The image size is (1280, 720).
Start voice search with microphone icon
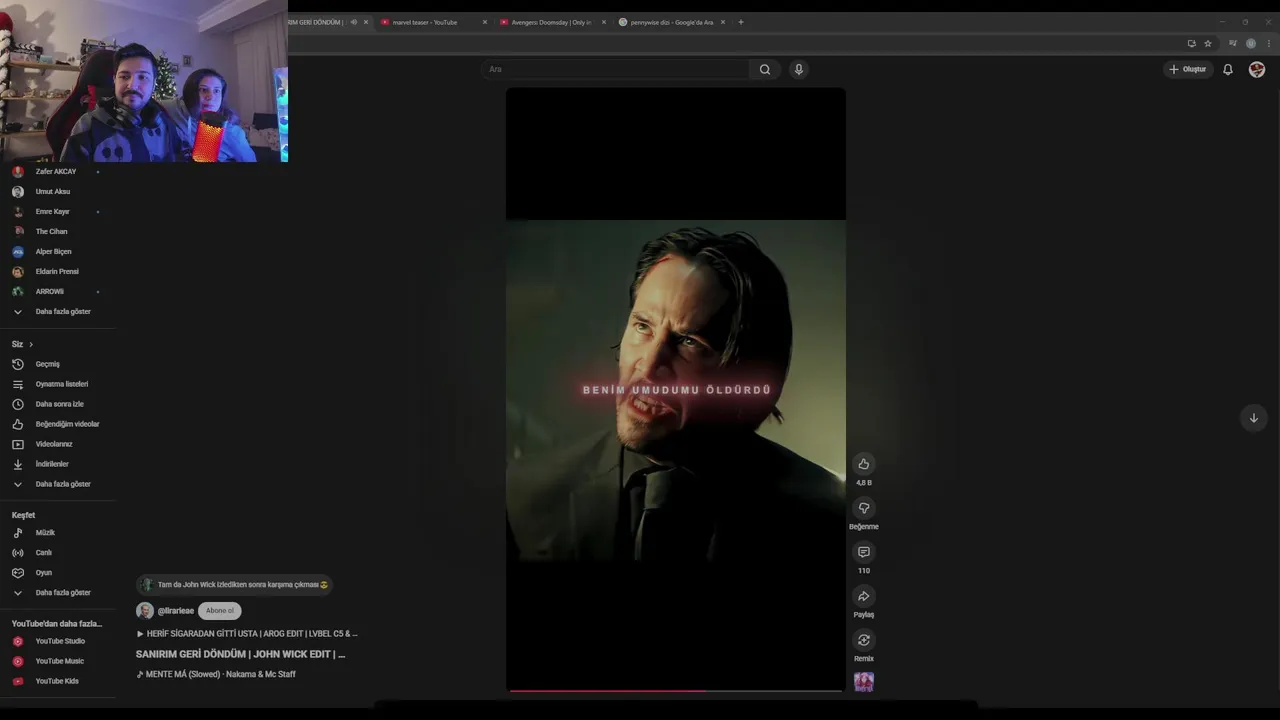click(x=798, y=69)
